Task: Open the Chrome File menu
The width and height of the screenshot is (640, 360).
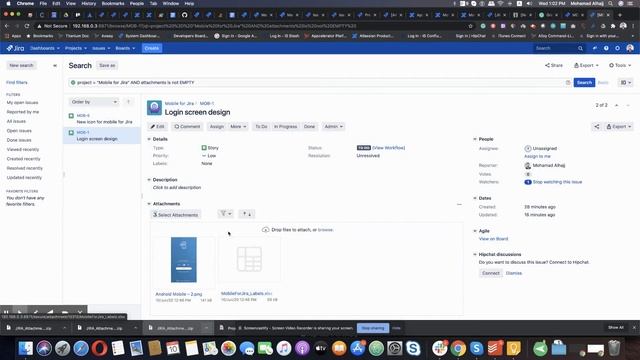Action: 43,3
